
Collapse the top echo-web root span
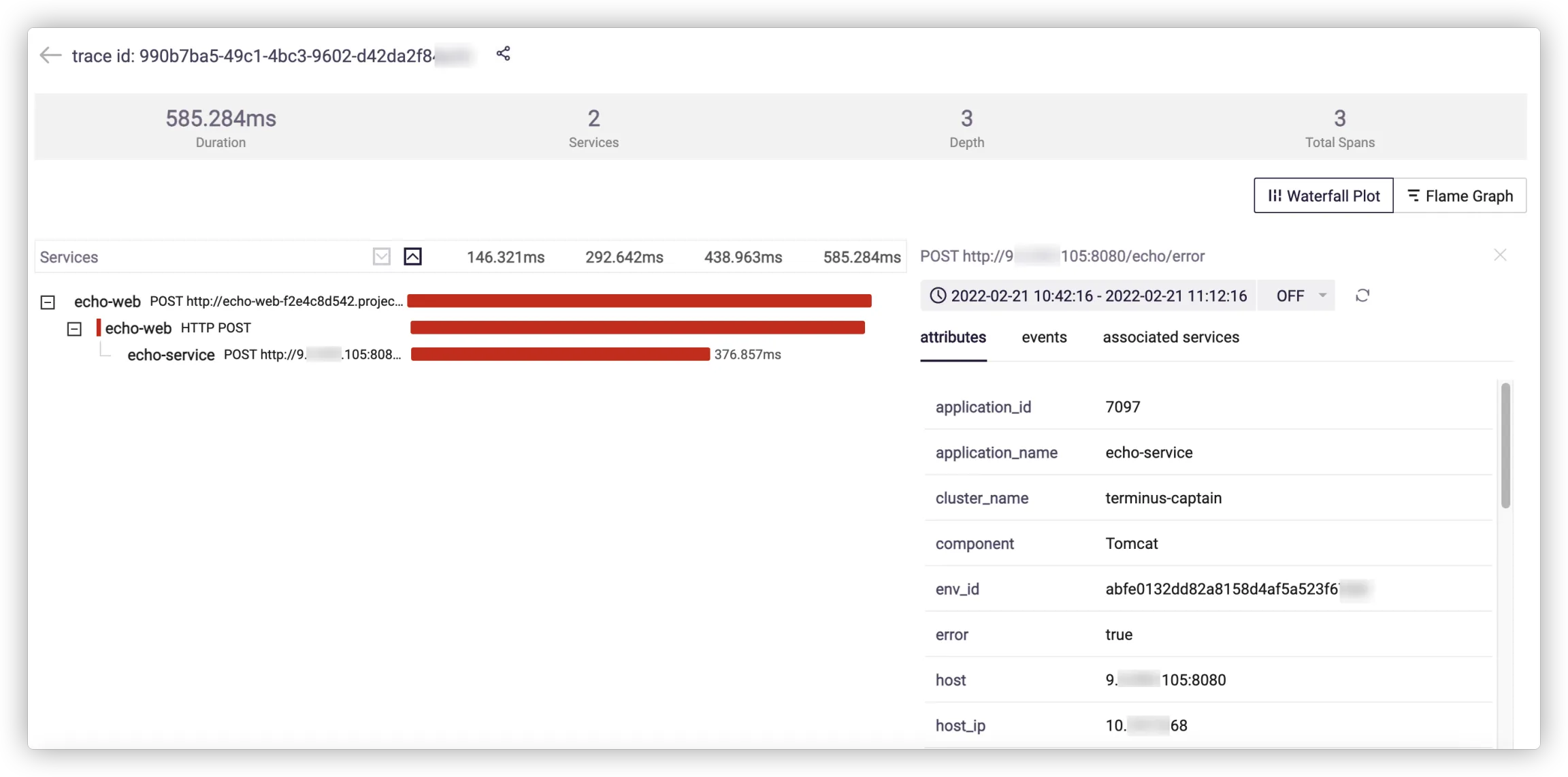coord(48,302)
